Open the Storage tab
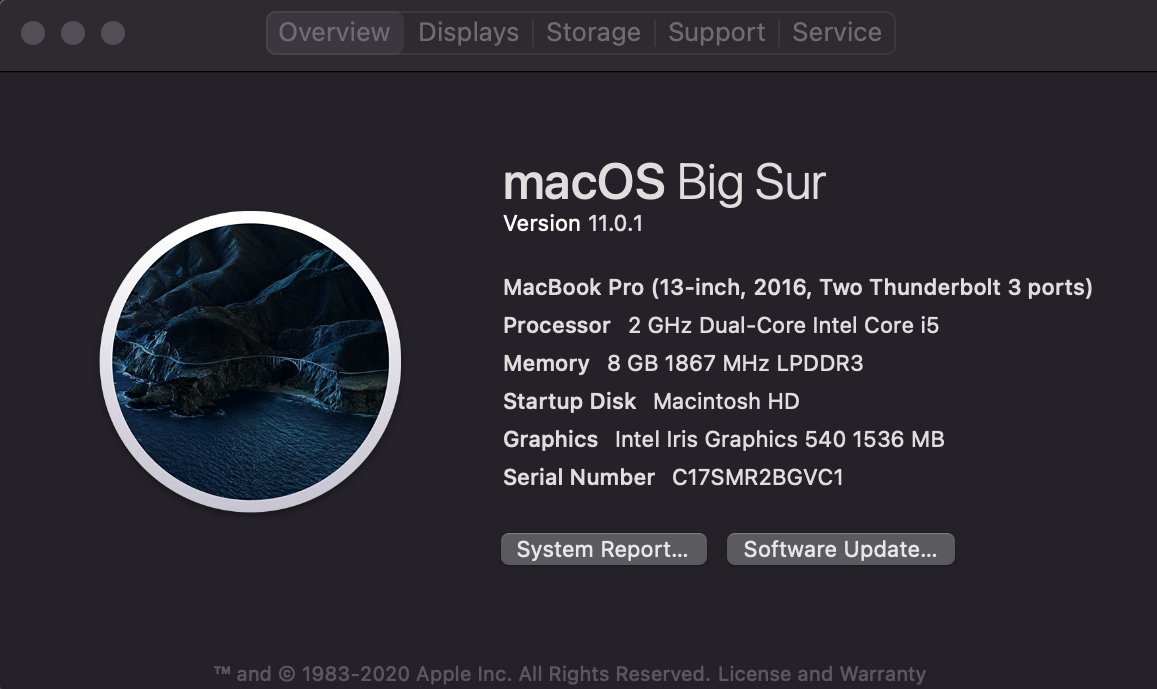 tap(593, 33)
